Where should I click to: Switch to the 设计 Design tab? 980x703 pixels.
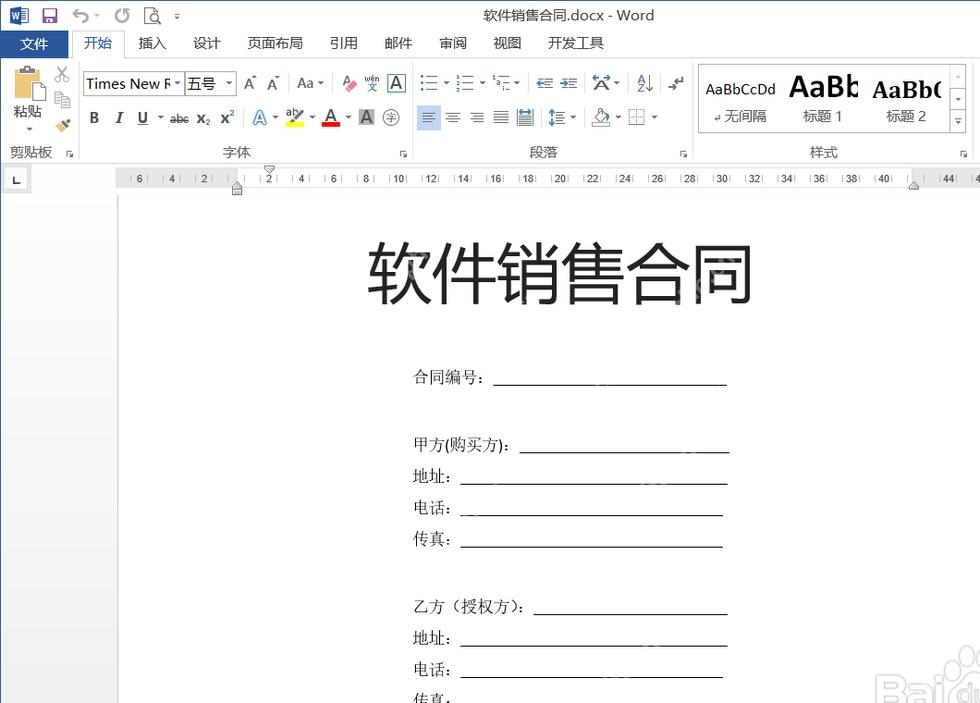[x=206, y=43]
